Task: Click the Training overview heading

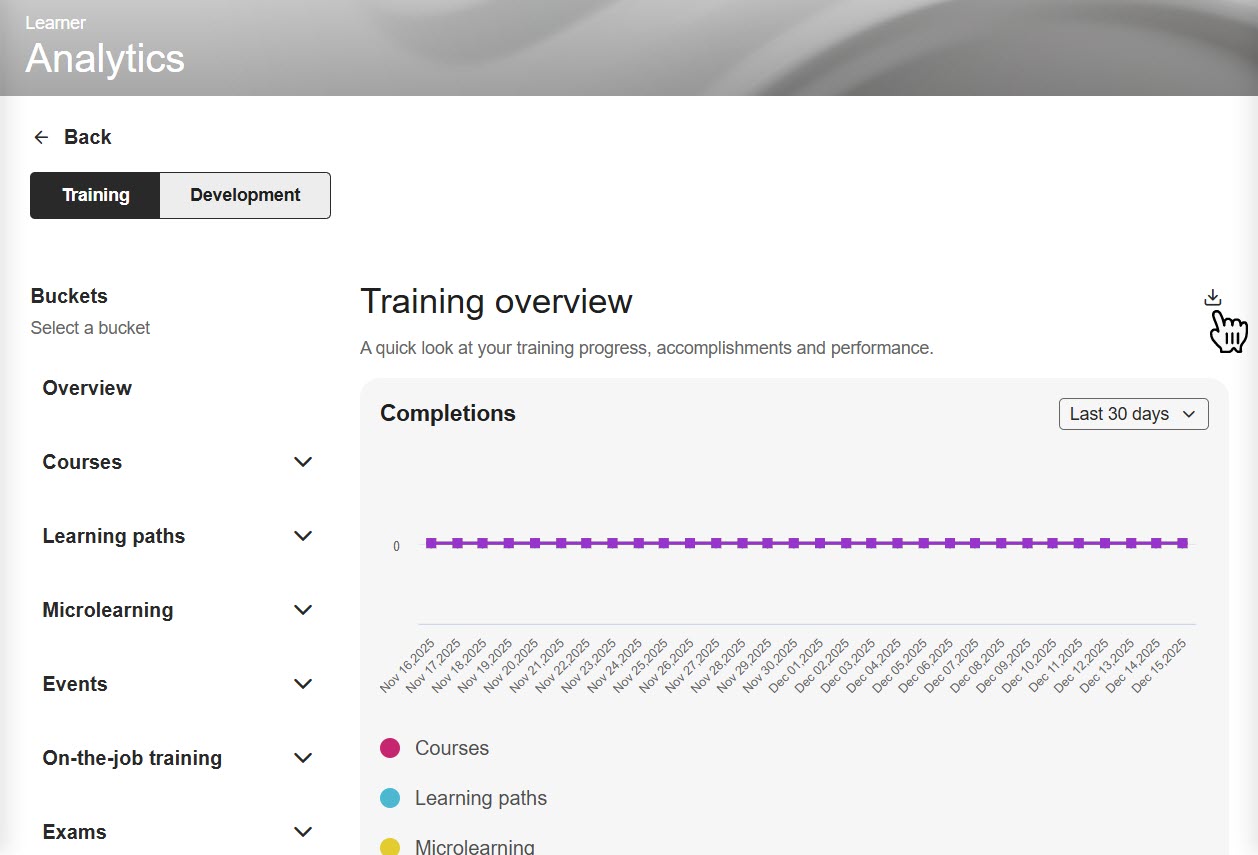Action: coord(496,301)
